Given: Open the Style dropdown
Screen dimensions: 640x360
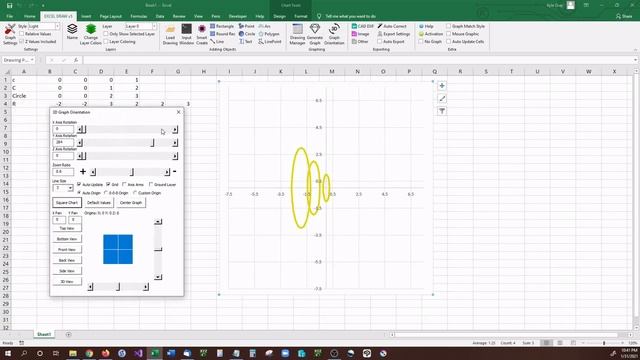Looking at the screenshot, I should (x=57, y=26).
